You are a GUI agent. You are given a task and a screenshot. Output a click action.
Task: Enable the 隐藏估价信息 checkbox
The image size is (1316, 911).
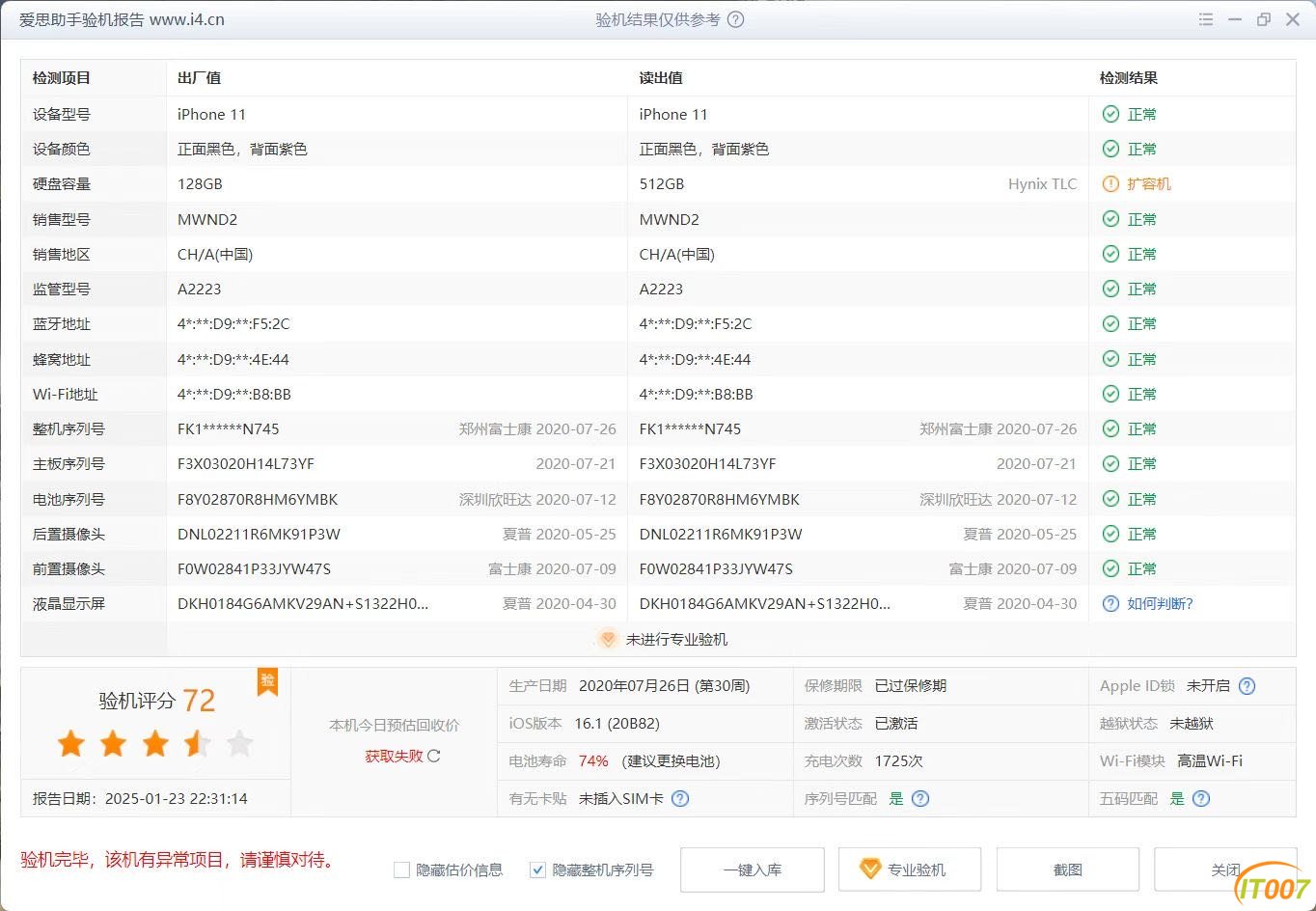coord(402,870)
